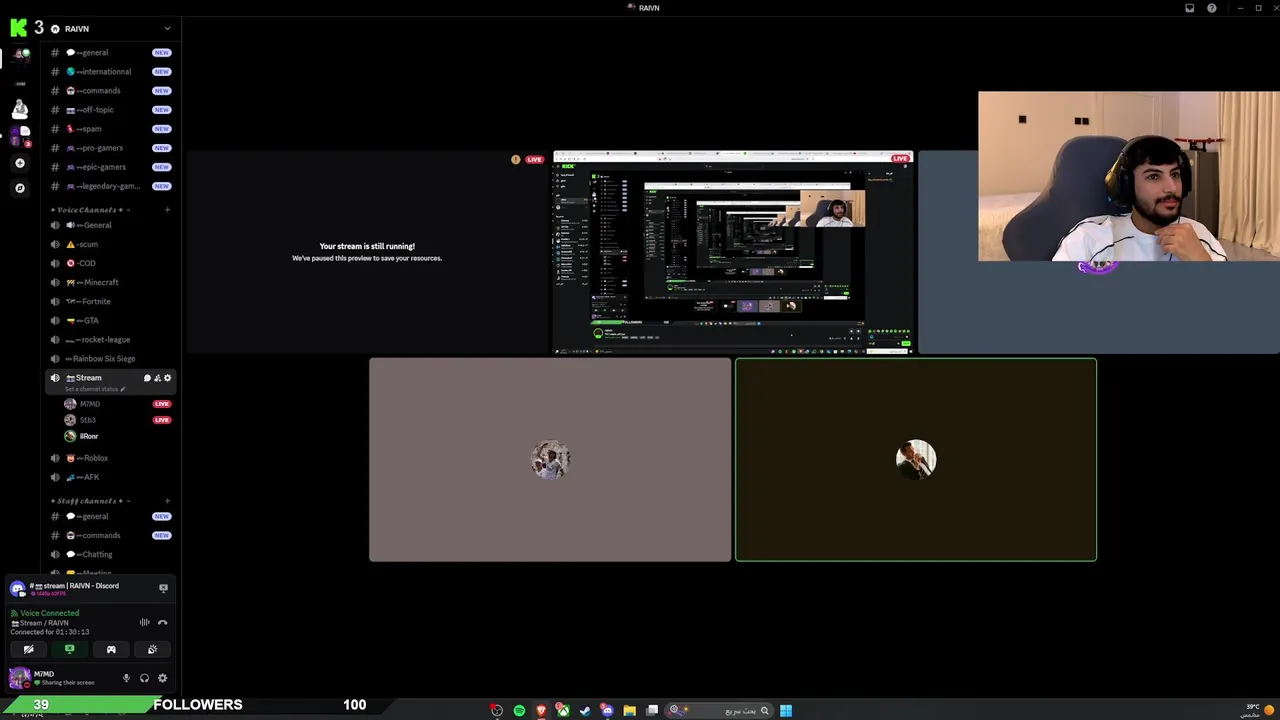Open pro-gamers text channel

[111, 148]
